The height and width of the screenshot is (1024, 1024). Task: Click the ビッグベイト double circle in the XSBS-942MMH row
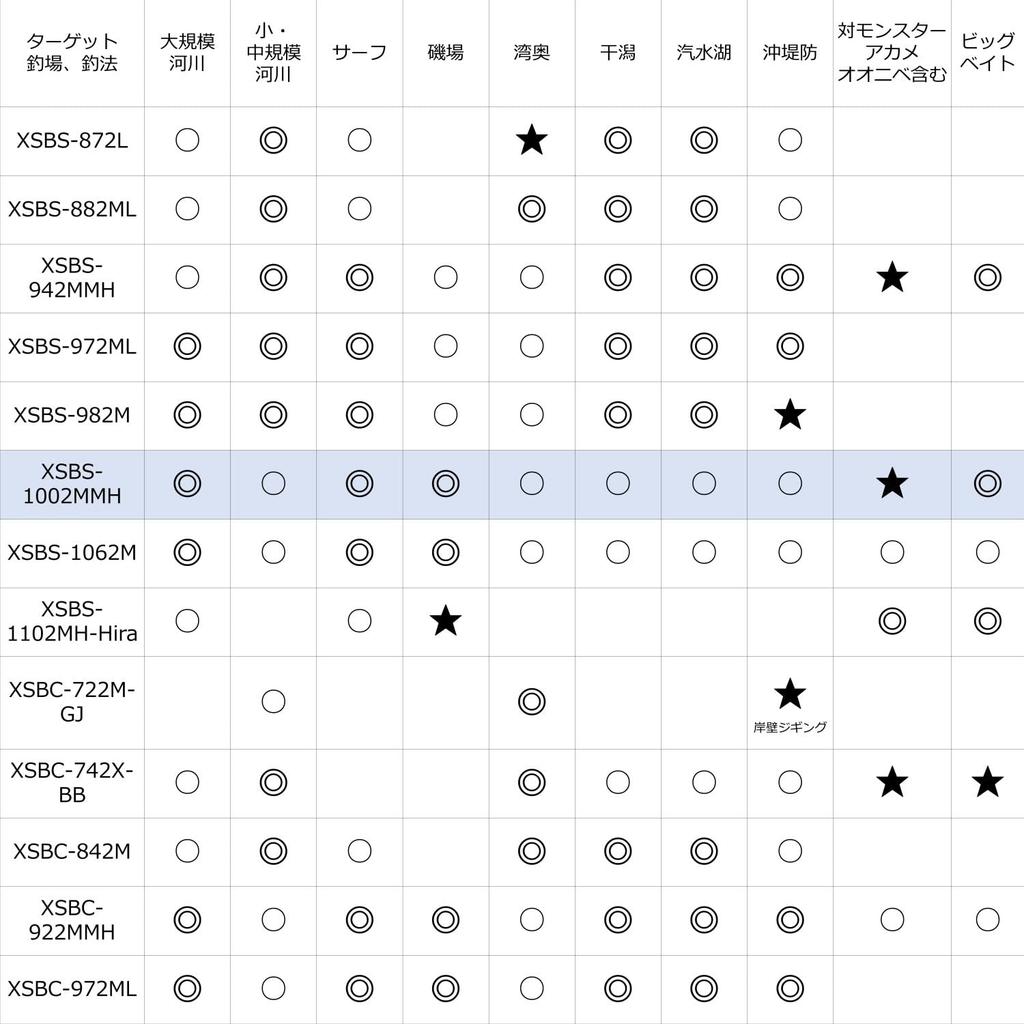click(988, 278)
